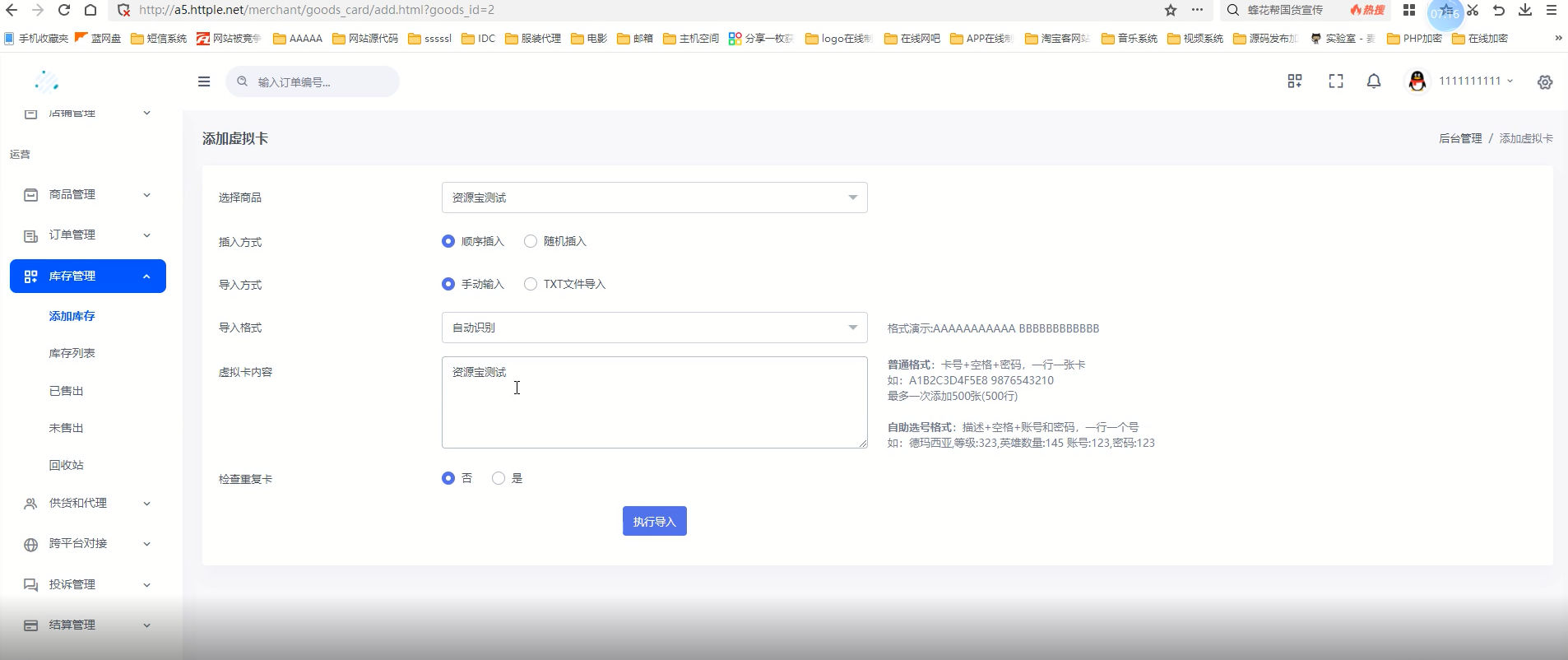Click the 订单管理 sidebar icon

pos(31,235)
